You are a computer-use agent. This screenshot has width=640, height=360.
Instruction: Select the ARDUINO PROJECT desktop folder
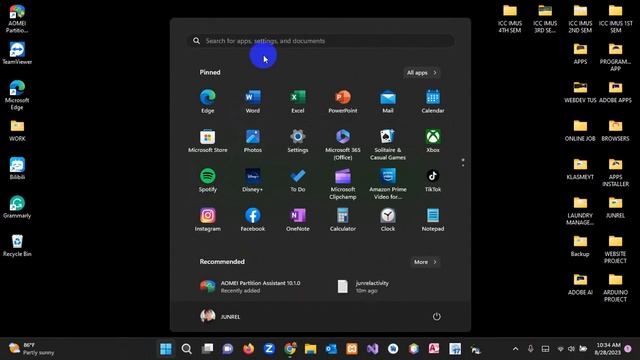(x=615, y=288)
